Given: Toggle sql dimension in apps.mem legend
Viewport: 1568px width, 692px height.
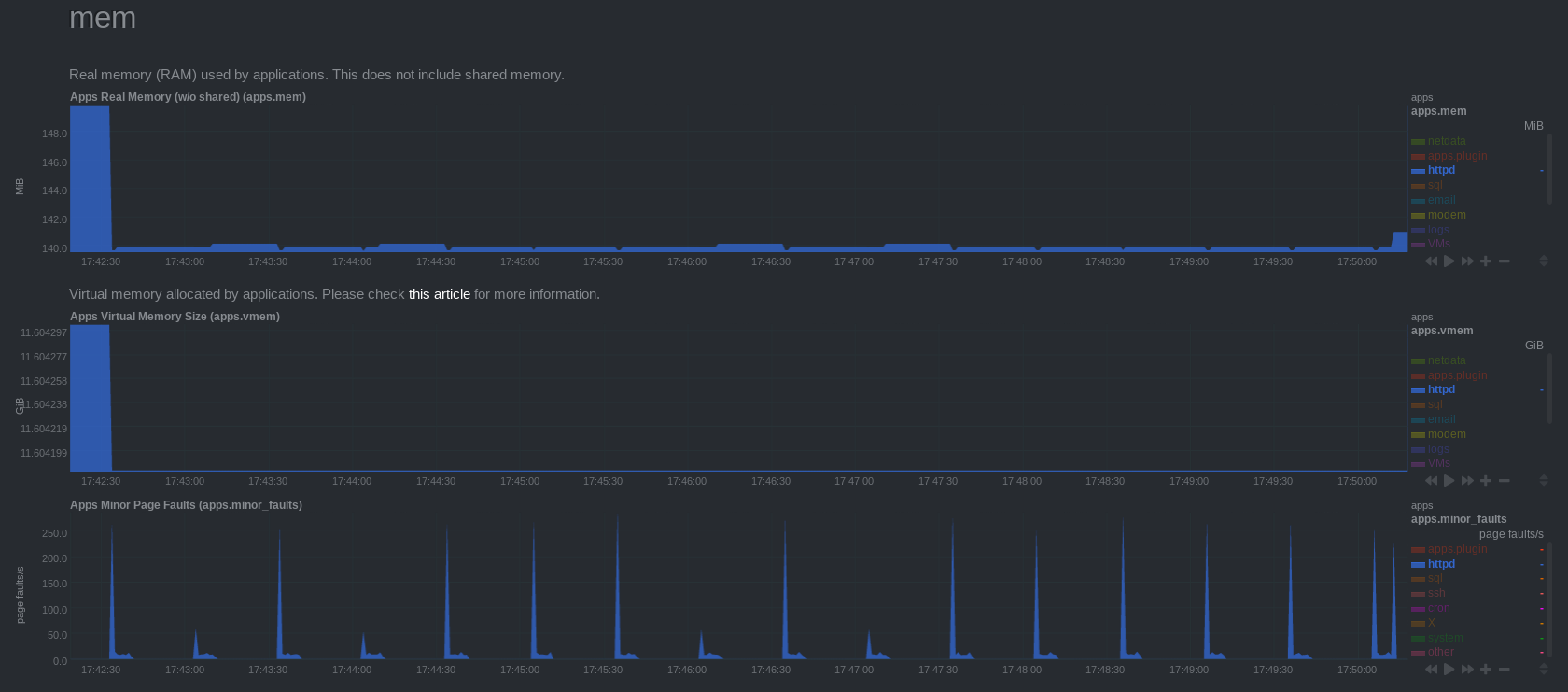Looking at the screenshot, I should pos(1435,185).
